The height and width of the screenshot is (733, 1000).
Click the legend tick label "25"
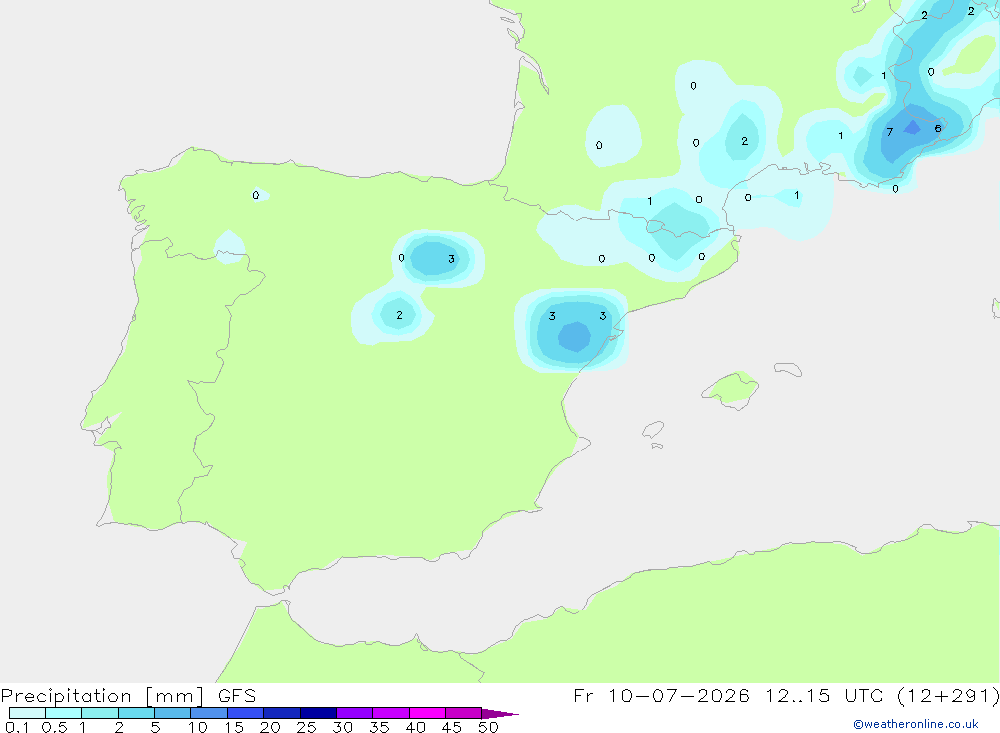coord(306,727)
